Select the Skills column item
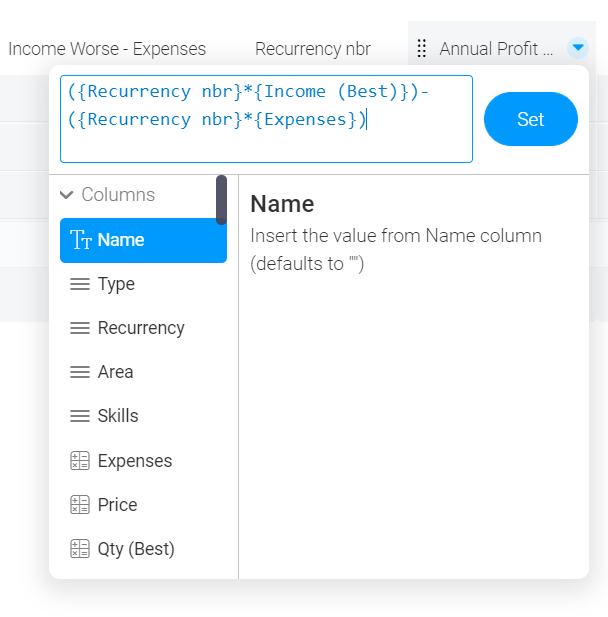Image resolution: width=608 pixels, height=617 pixels. coord(143,416)
